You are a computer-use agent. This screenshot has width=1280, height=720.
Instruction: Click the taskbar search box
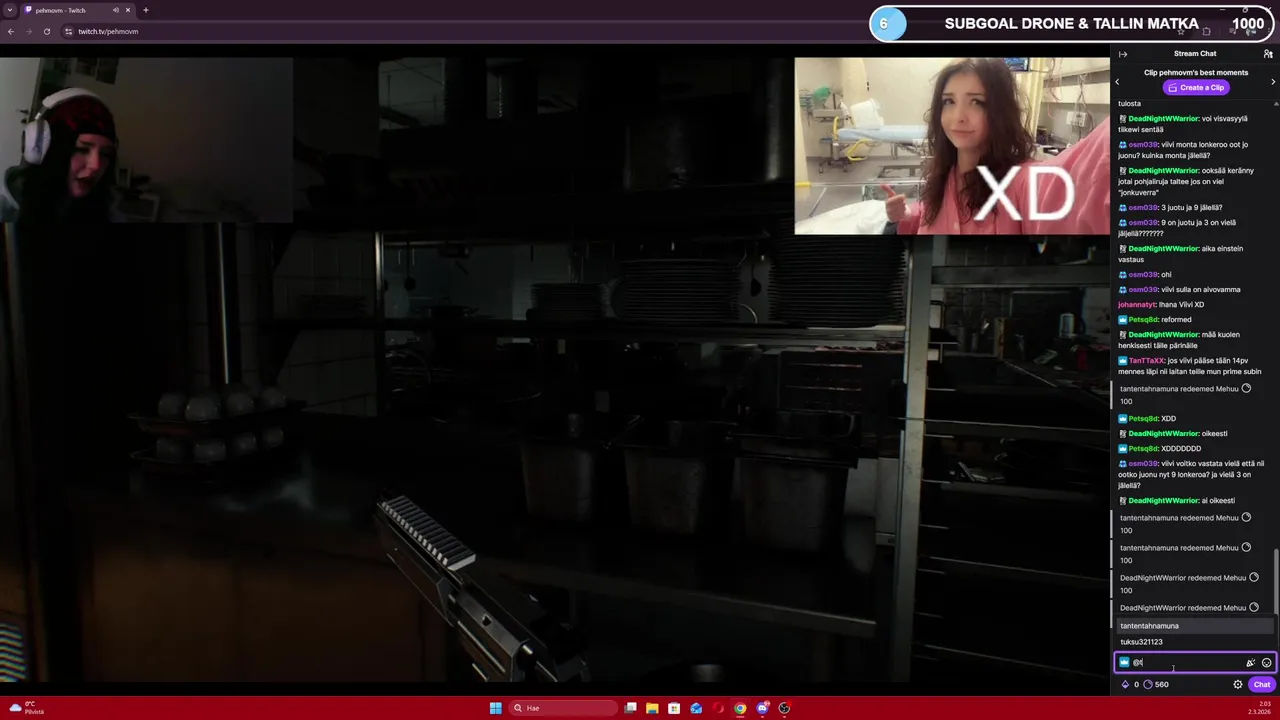click(x=563, y=708)
